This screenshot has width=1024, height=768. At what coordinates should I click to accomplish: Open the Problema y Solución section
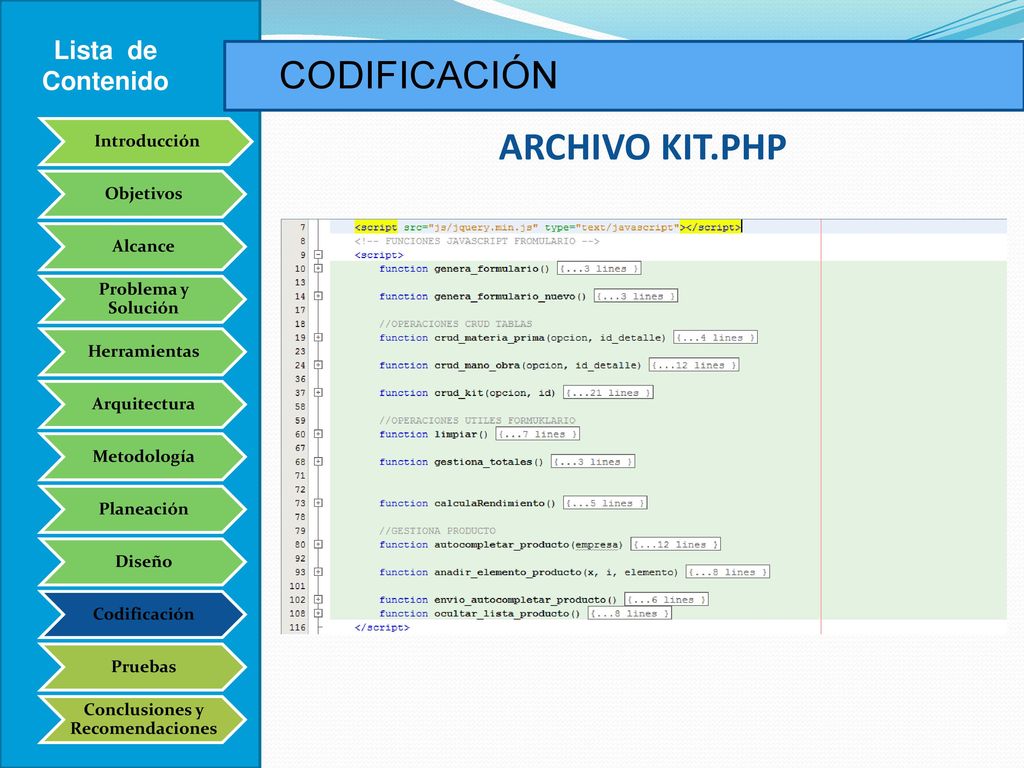(x=143, y=298)
